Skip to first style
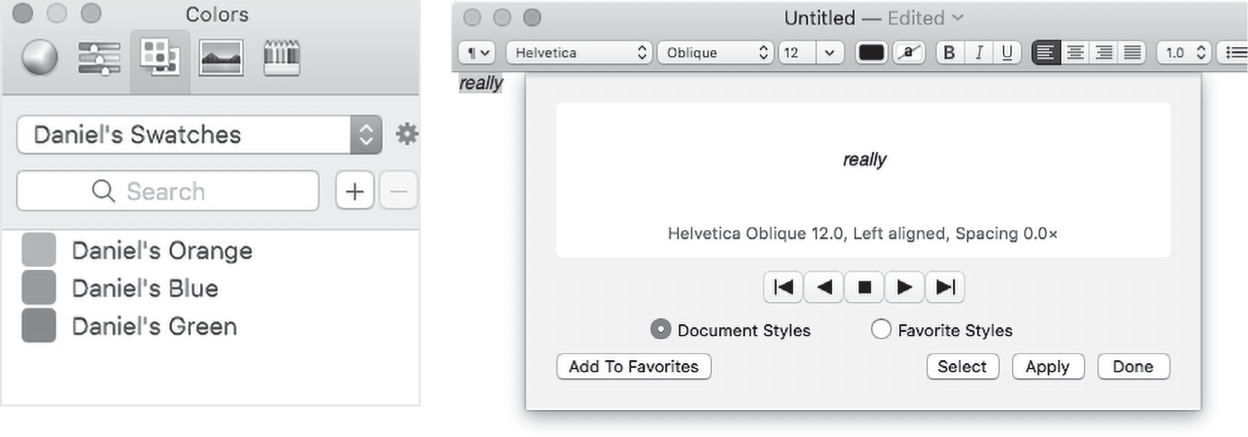The image size is (1248, 437). [x=783, y=287]
